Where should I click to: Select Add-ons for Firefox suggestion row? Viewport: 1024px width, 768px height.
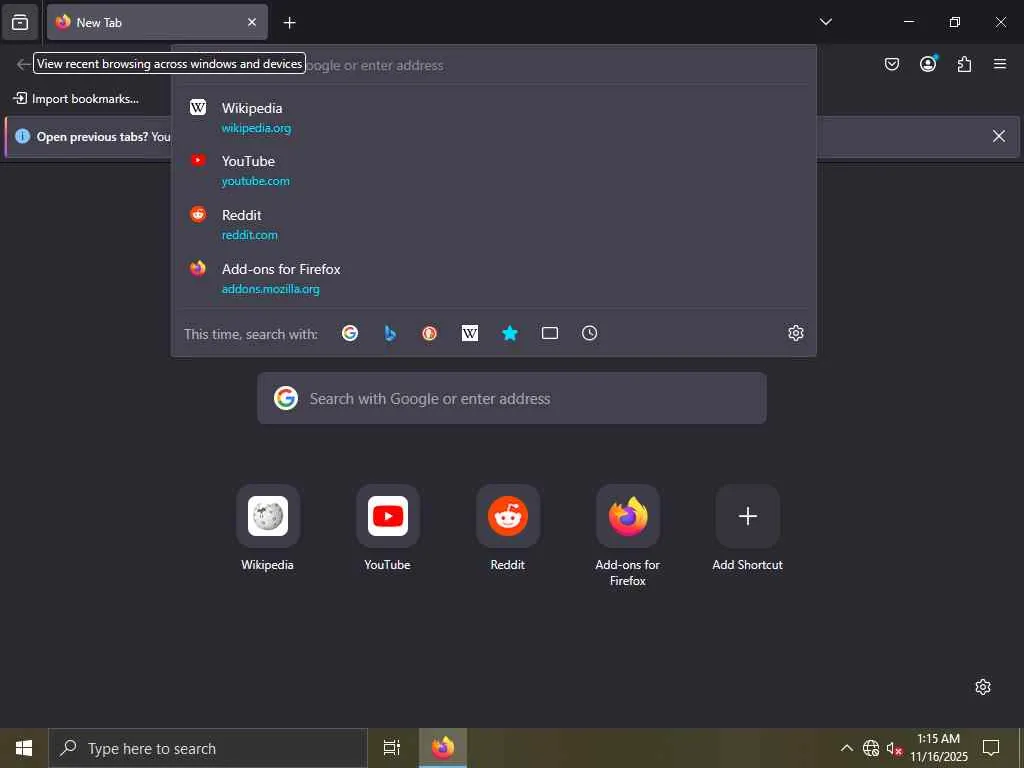pyautogui.click(x=494, y=278)
